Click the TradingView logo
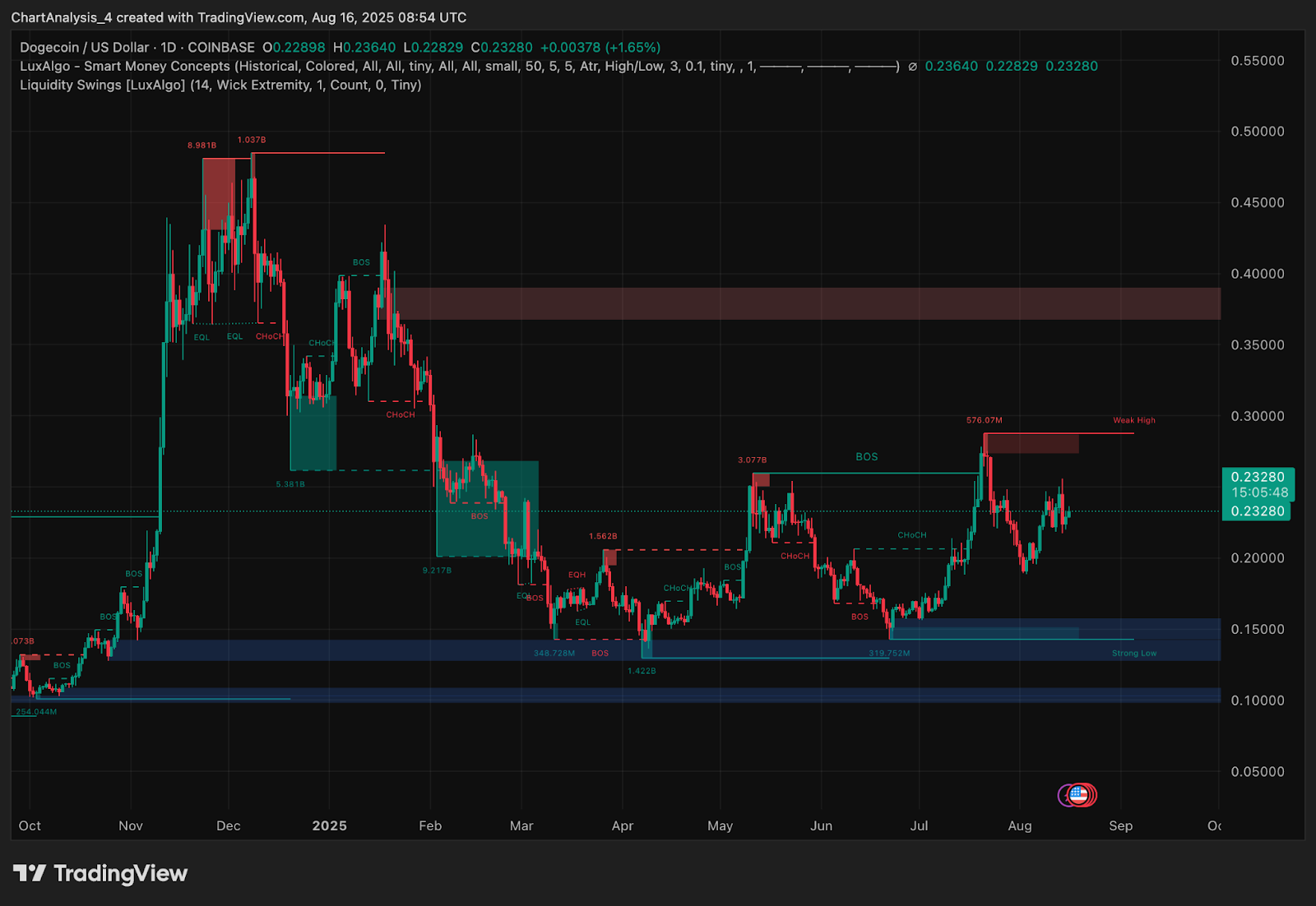Screen dimensions: 1316x906 [x=99, y=874]
